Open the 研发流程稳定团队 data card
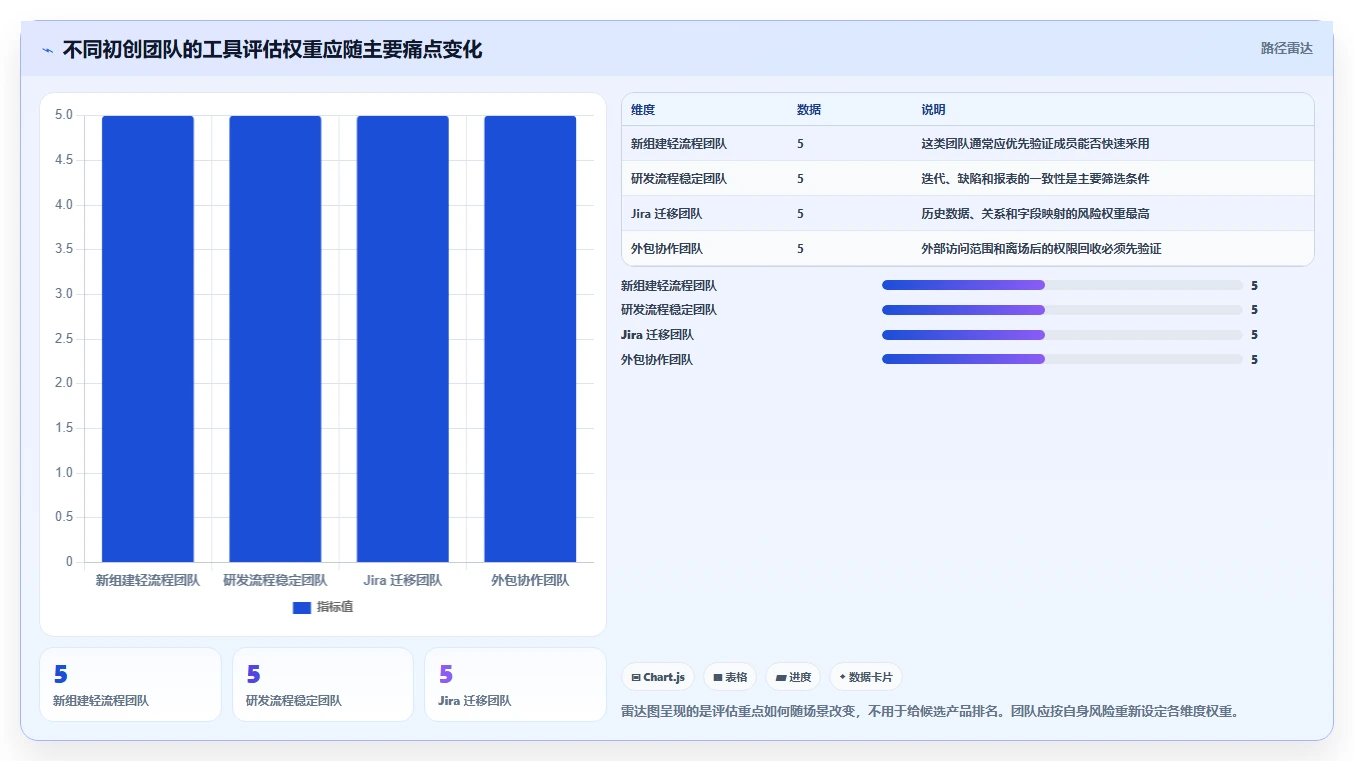1354x761 pixels. tap(323, 684)
